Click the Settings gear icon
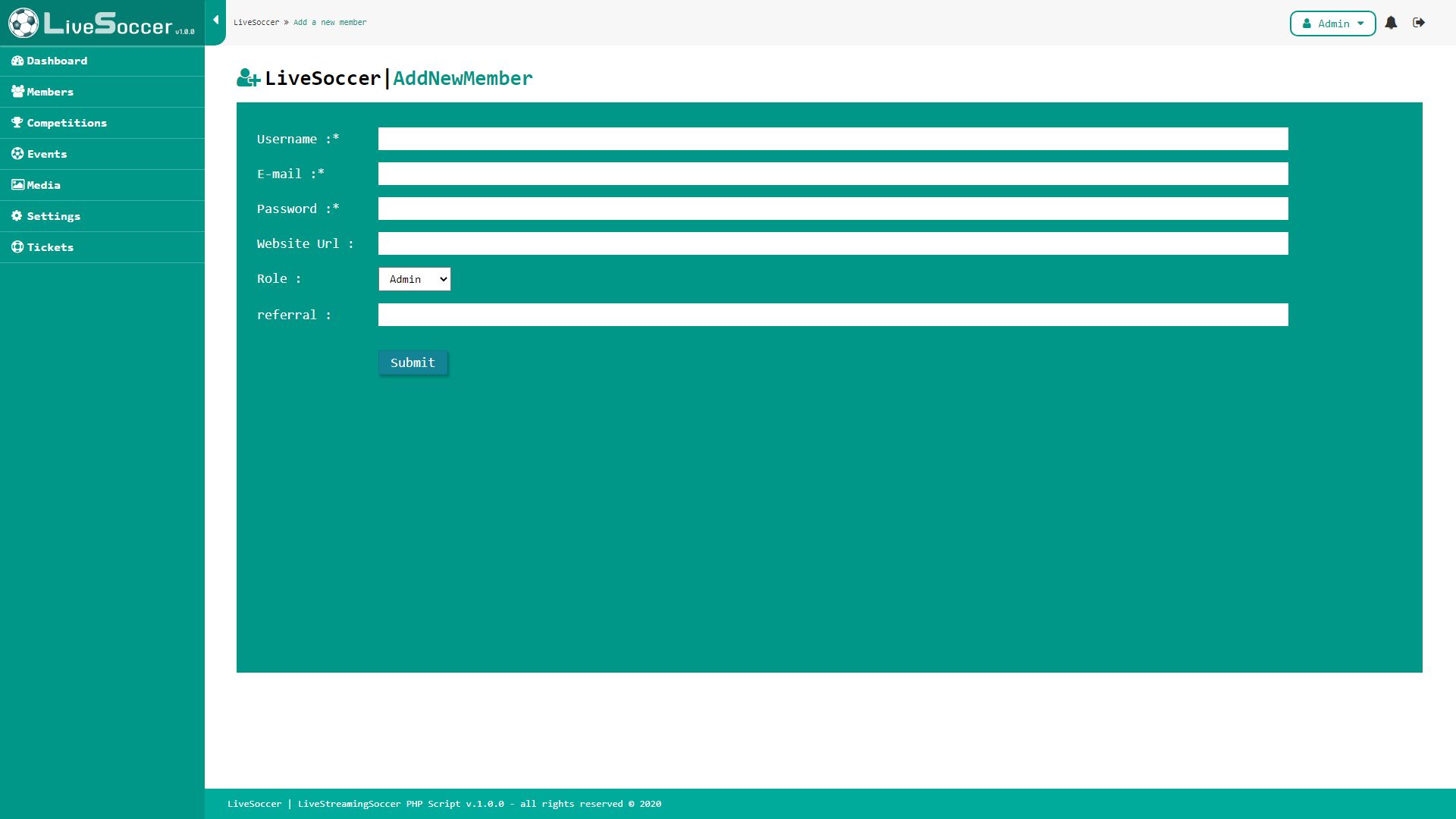Viewport: 1456px width, 819px height. (17, 216)
